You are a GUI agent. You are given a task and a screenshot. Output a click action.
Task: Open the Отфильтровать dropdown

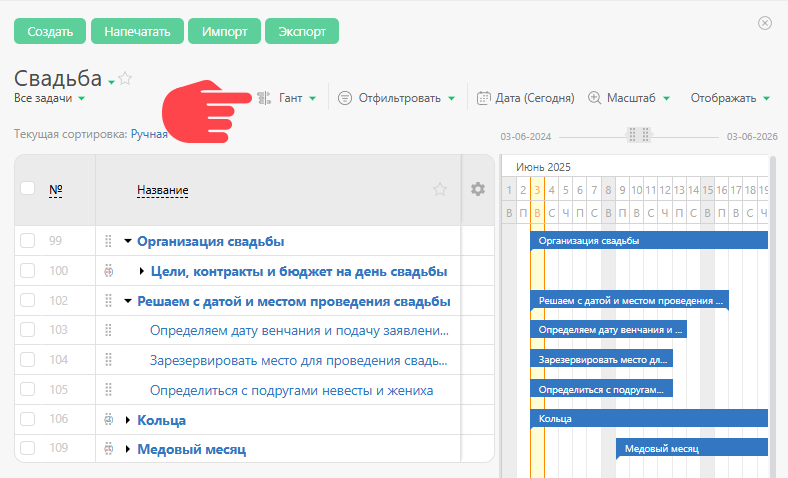(x=407, y=98)
